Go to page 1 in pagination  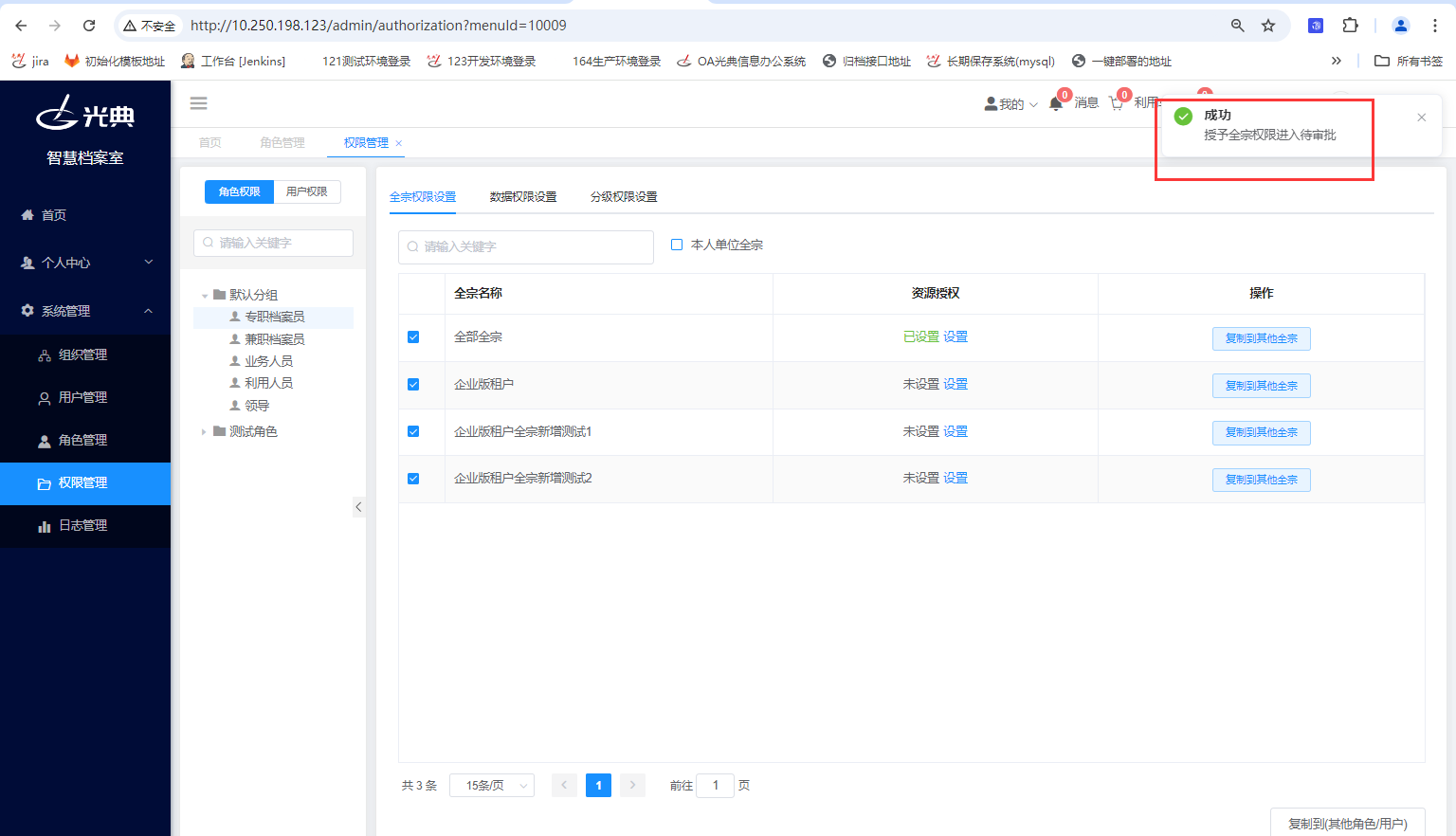pyautogui.click(x=598, y=786)
